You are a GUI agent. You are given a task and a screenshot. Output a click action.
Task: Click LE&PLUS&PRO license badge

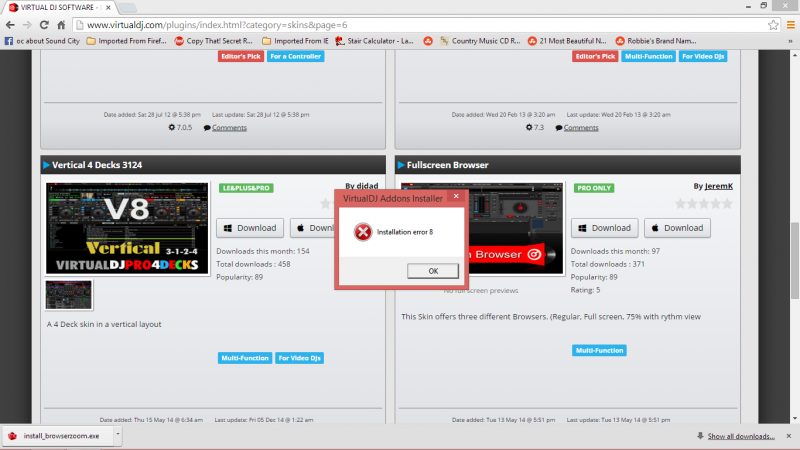(246, 188)
